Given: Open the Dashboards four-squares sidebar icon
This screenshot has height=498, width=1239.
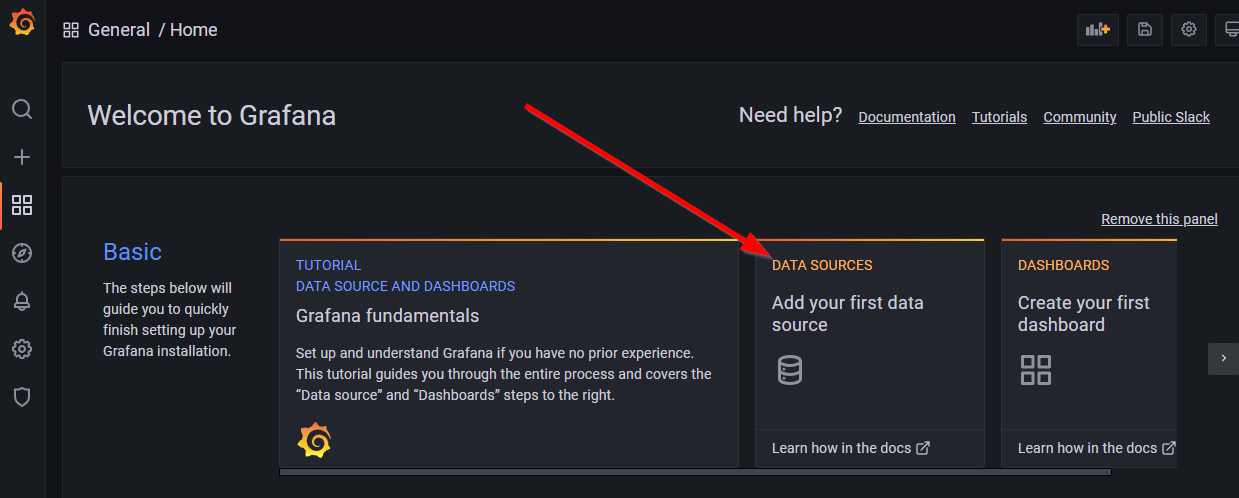Looking at the screenshot, I should (22, 205).
